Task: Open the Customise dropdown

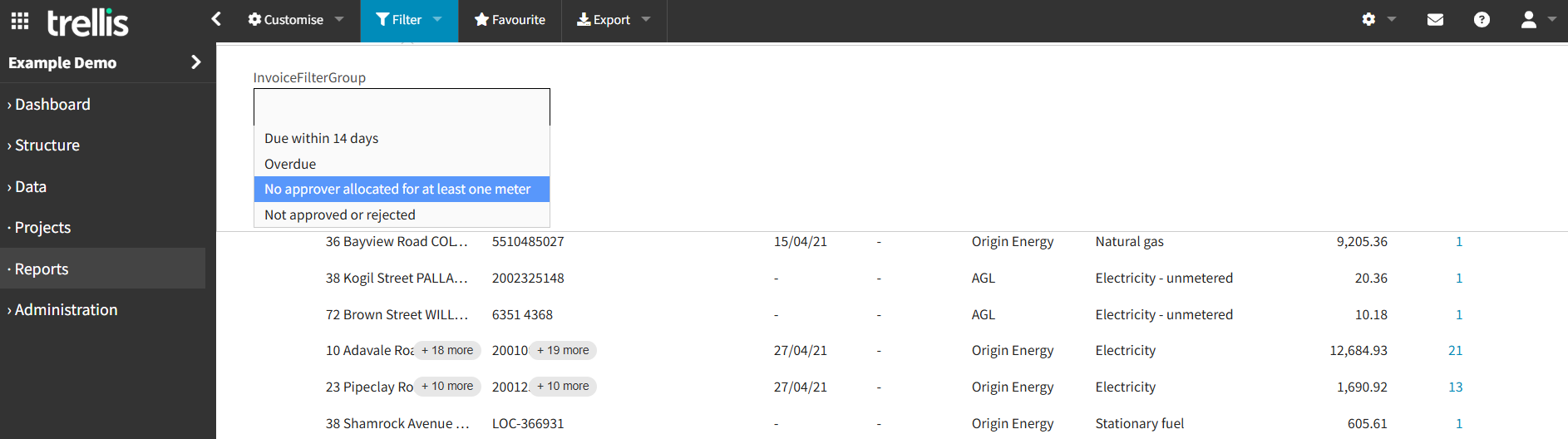Action: coord(295,20)
